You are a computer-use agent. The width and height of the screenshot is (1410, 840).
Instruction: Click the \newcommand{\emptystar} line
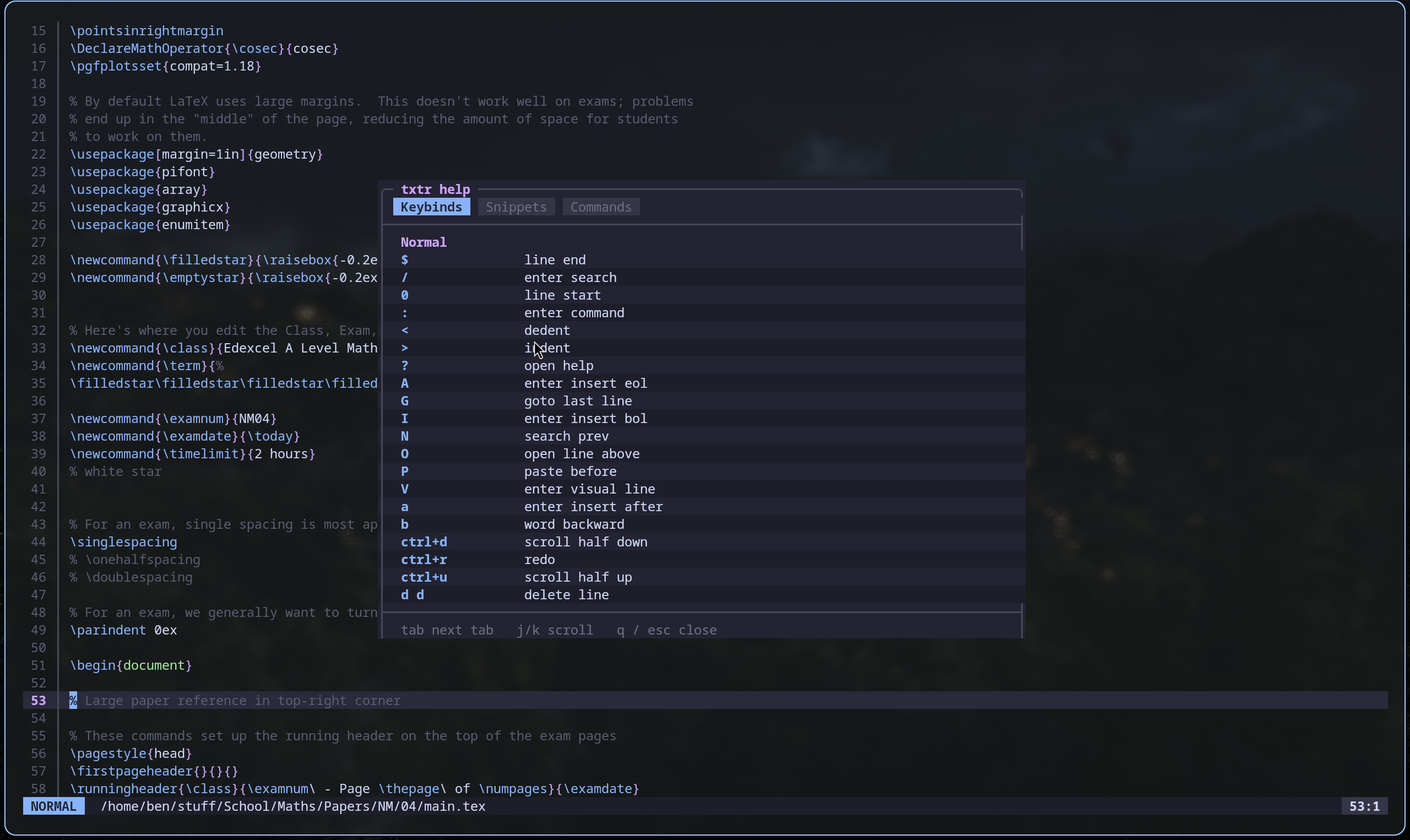click(x=224, y=278)
